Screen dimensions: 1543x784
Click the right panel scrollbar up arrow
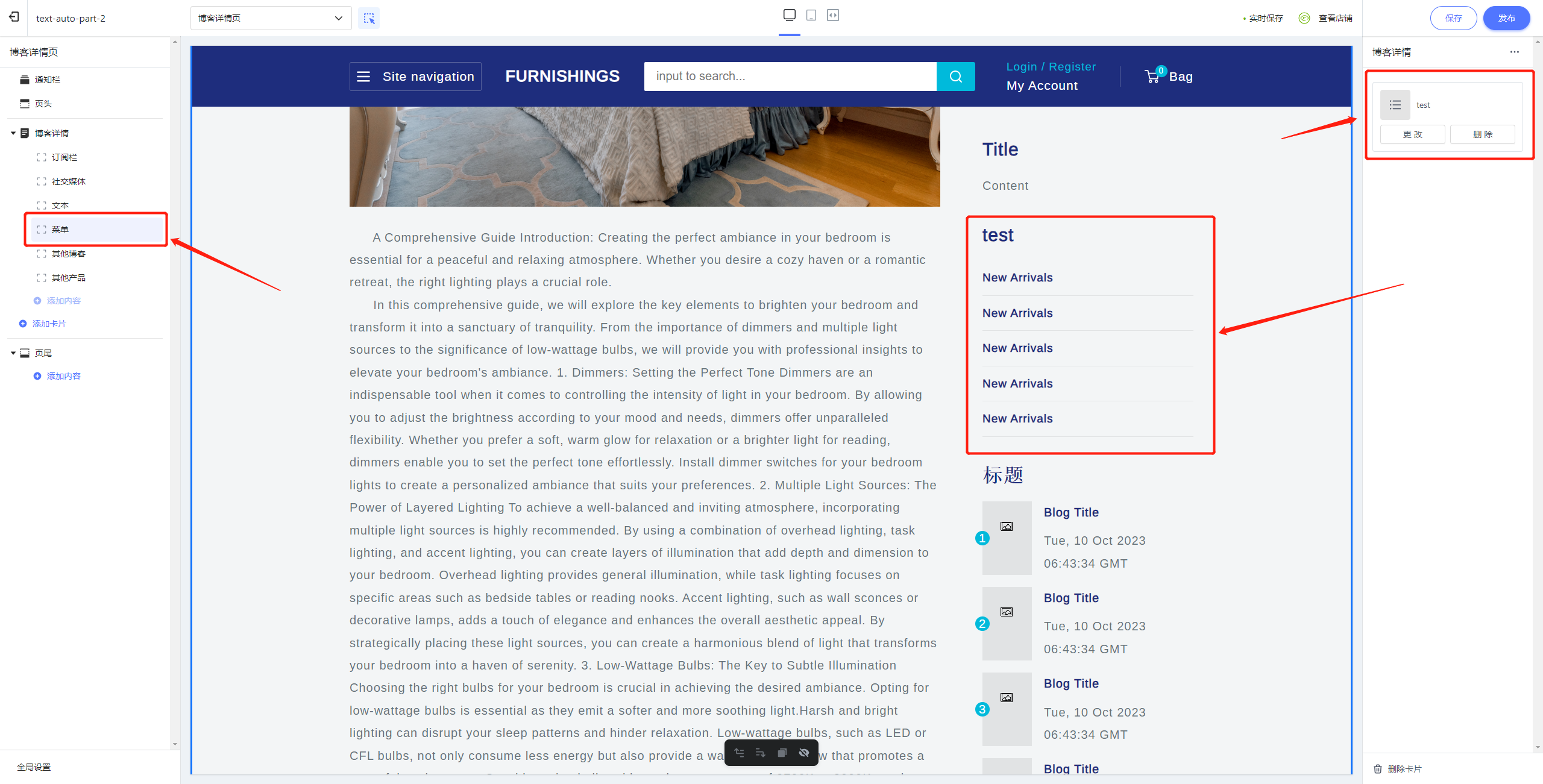pos(1538,42)
